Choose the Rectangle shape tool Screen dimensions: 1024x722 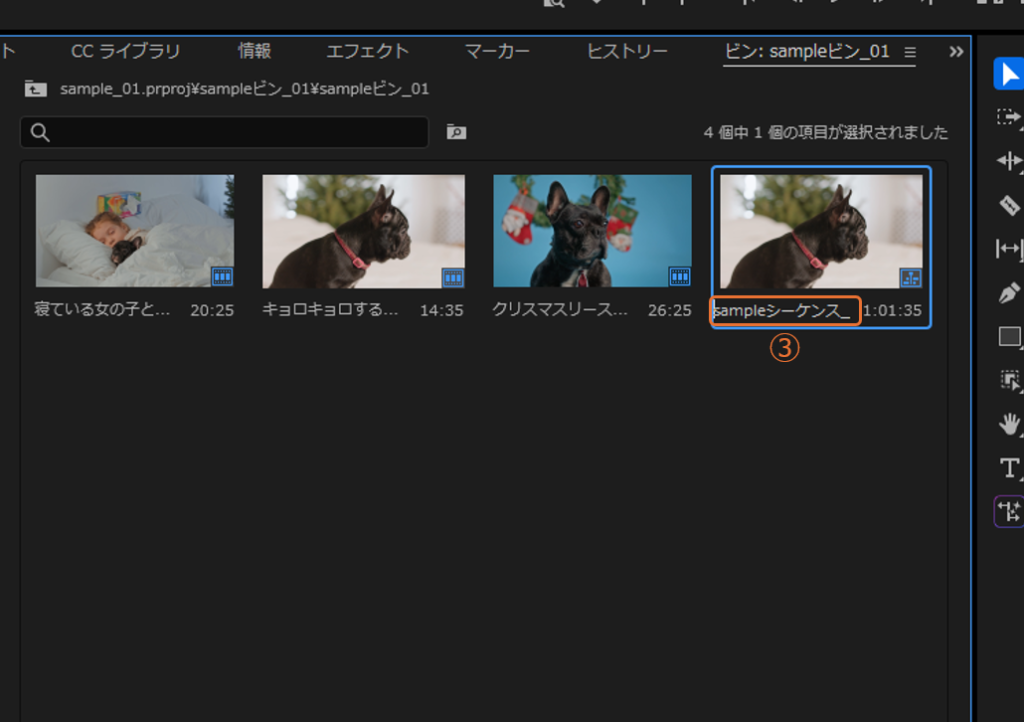point(1008,337)
